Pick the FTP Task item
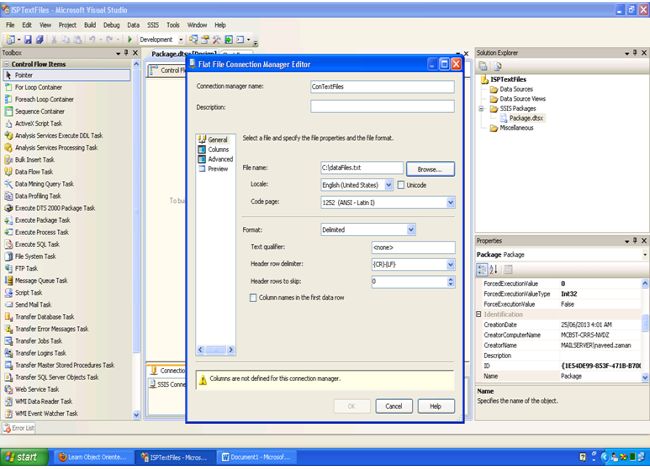Viewport: 650px width, 469px height. click(26, 268)
